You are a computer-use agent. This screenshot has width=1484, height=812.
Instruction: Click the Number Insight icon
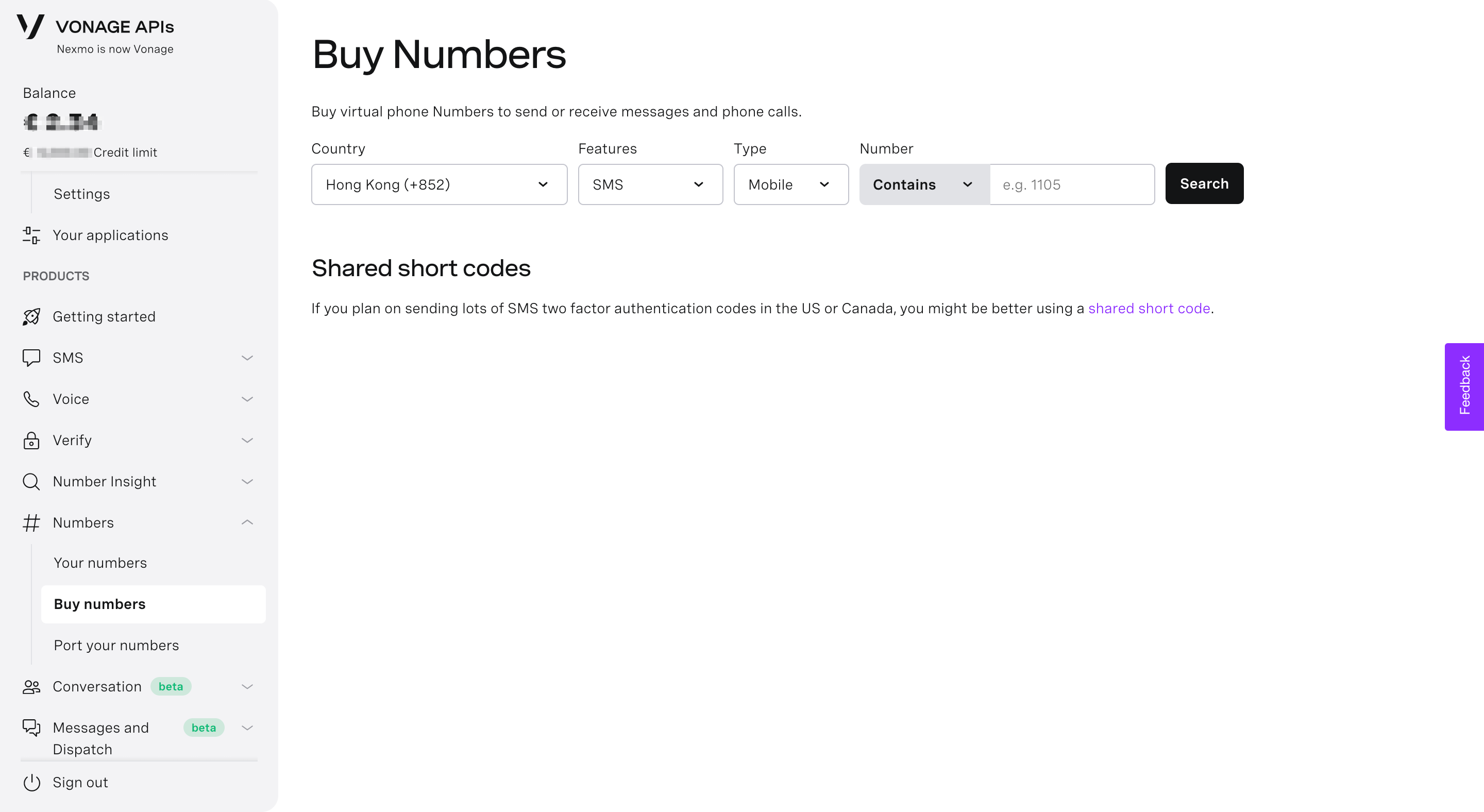click(31, 481)
